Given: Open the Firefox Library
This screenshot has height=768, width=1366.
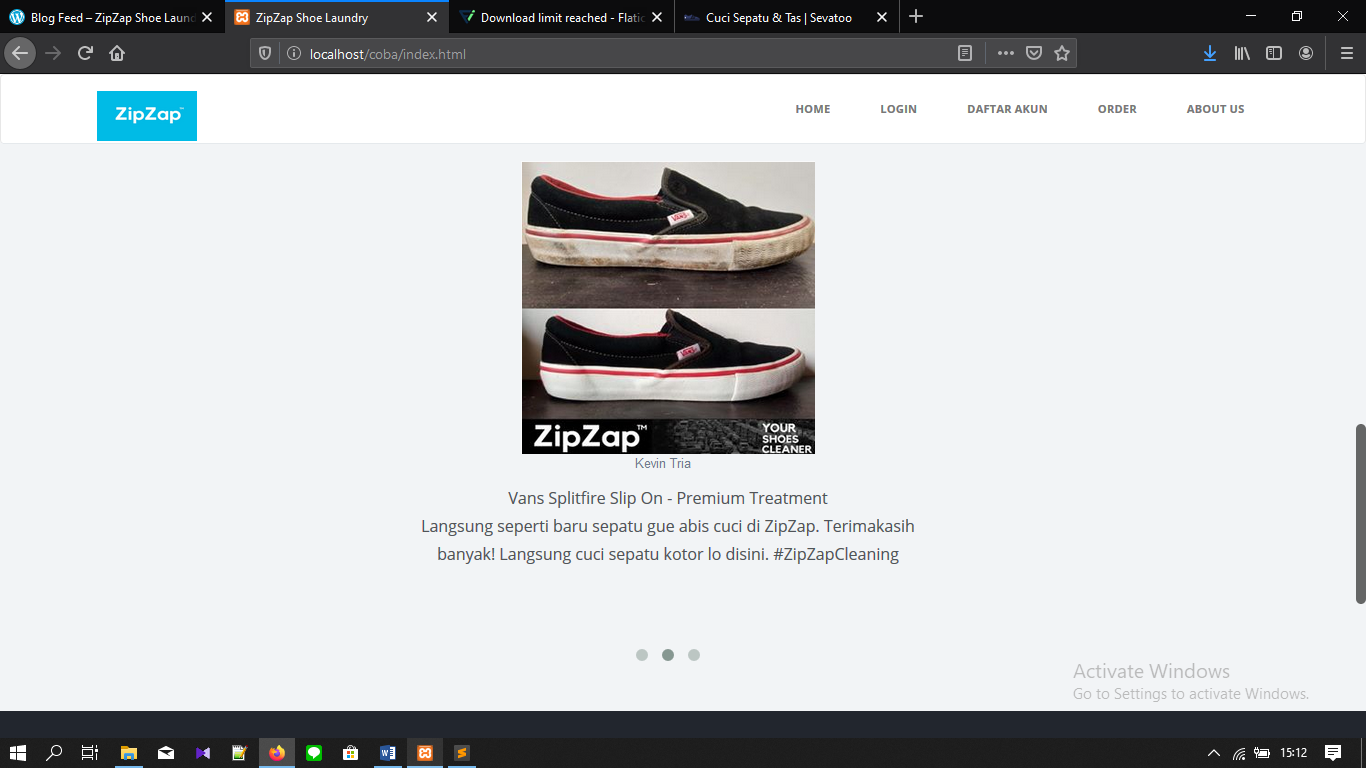Looking at the screenshot, I should point(1242,53).
